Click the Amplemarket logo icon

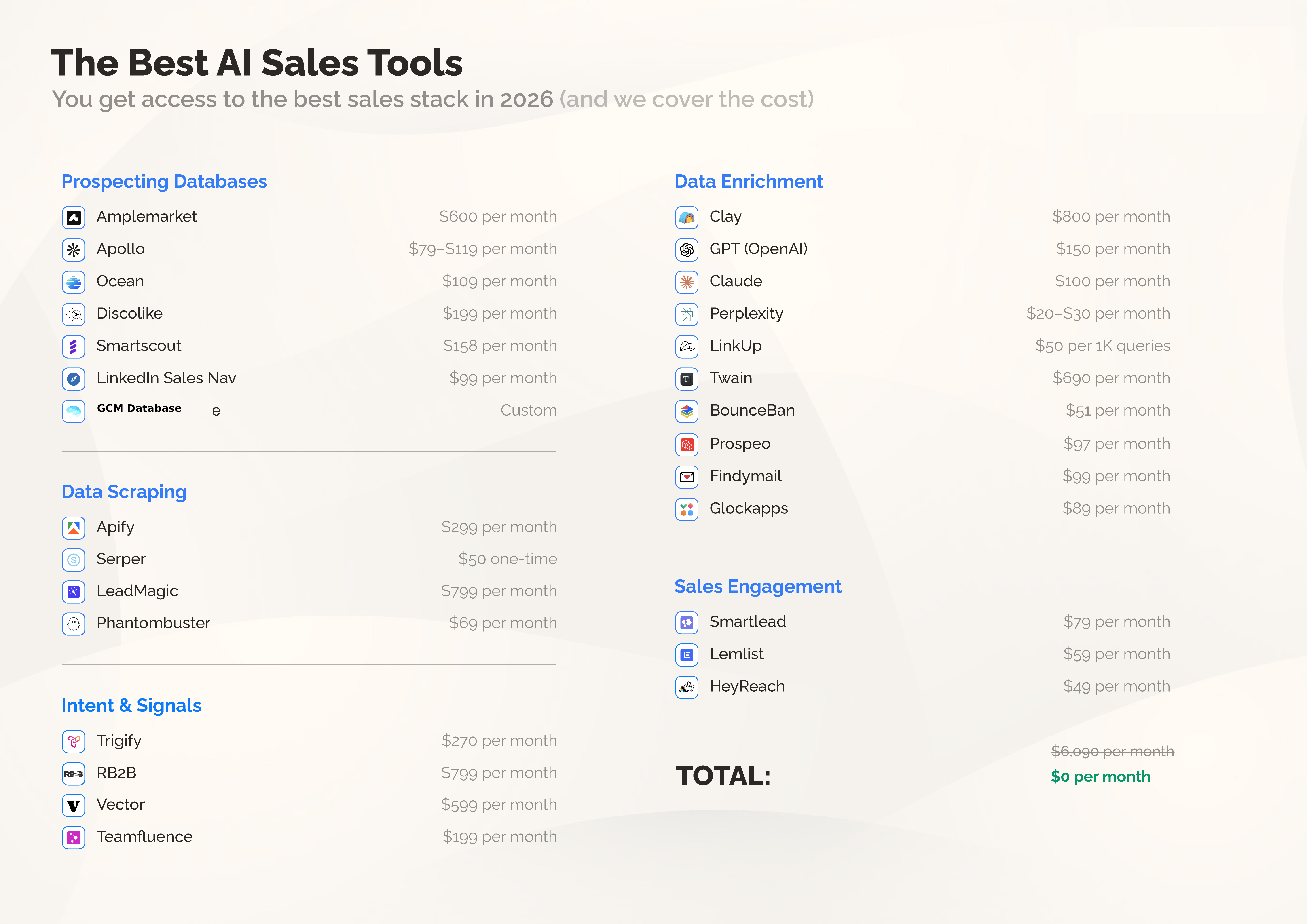(73, 217)
